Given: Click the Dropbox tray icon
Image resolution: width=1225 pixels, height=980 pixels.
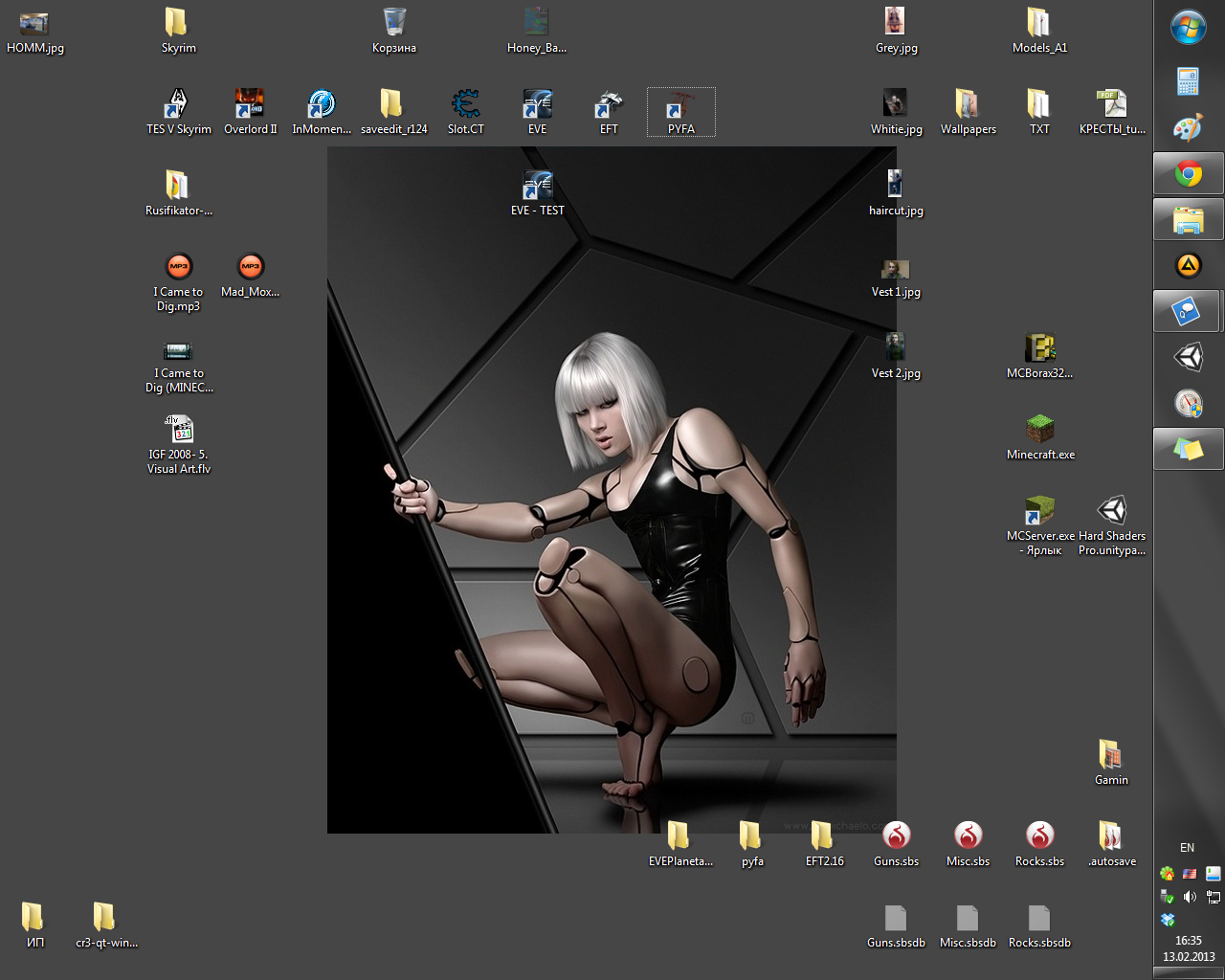Looking at the screenshot, I should tap(1168, 920).
